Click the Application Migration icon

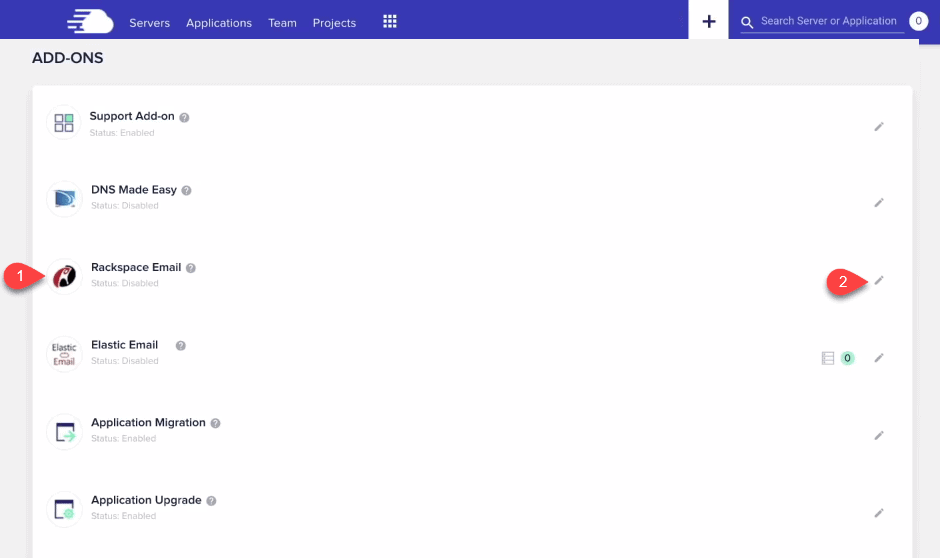(64, 432)
